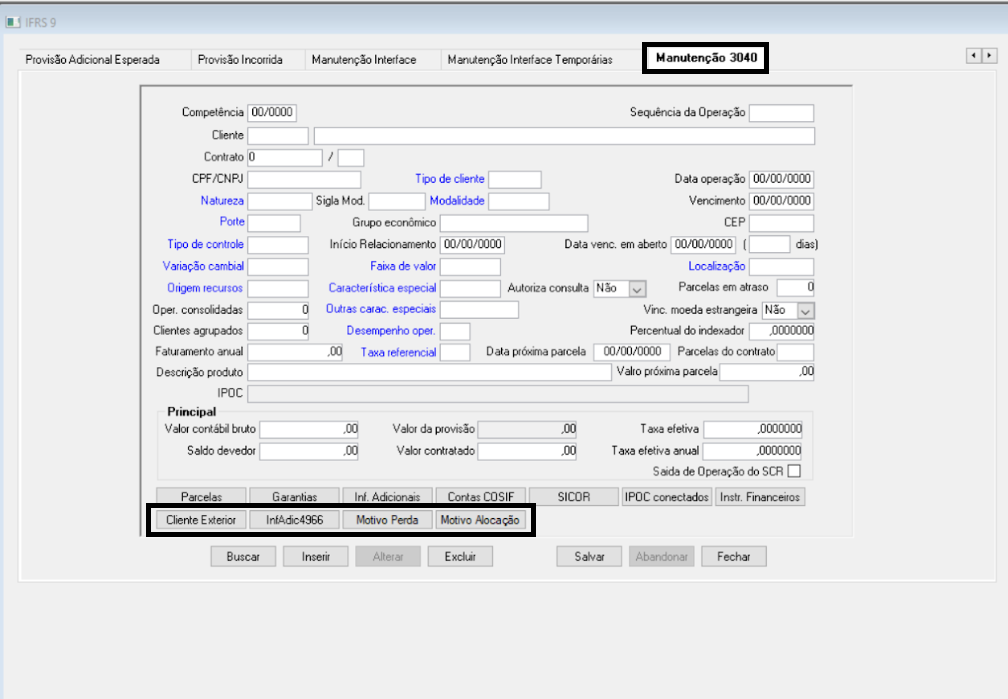This screenshot has height=699, width=1008.
Task: Click the Grupo econômico field
Action: coord(514,223)
